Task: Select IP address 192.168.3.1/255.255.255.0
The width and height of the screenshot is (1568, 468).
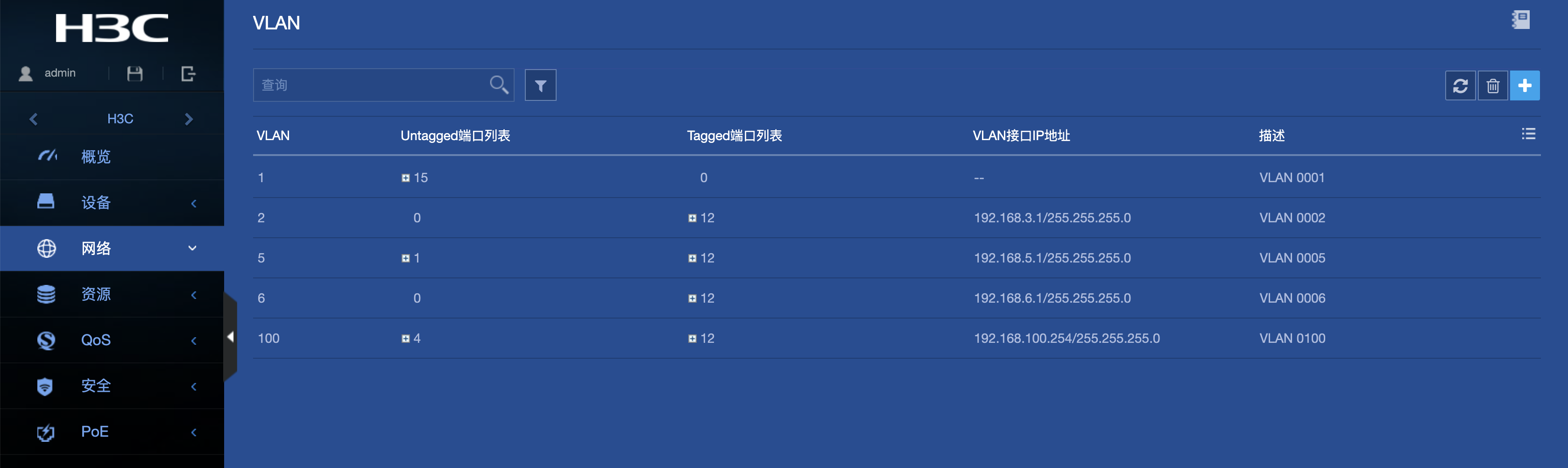Action: point(1052,218)
